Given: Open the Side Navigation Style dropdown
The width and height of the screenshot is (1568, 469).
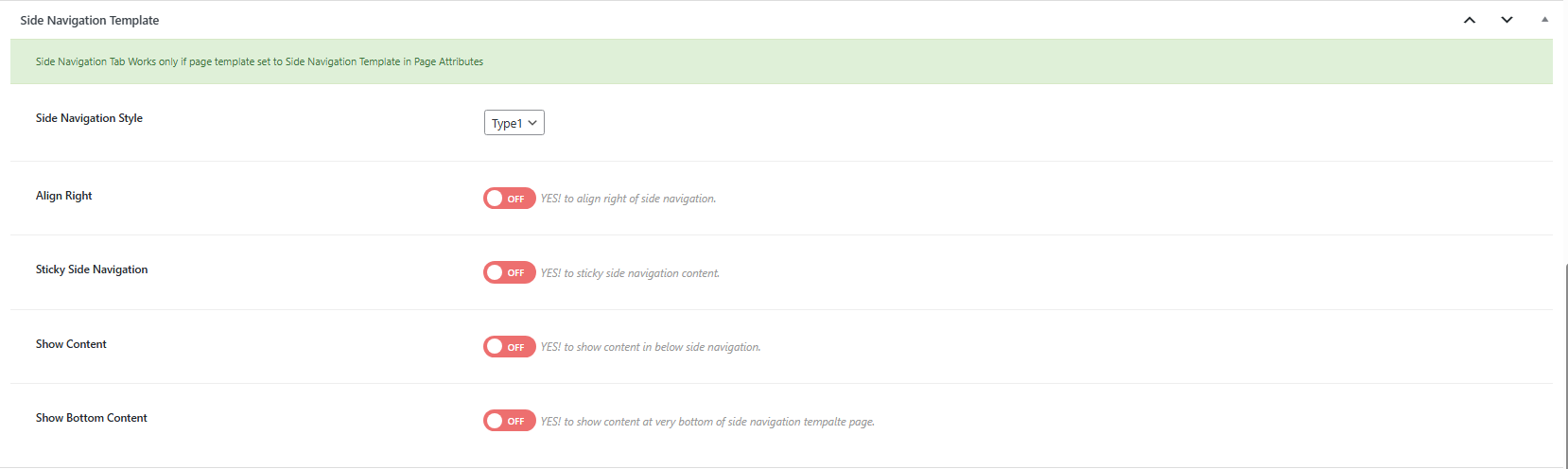Looking at the screenshot, I should 514,123.
